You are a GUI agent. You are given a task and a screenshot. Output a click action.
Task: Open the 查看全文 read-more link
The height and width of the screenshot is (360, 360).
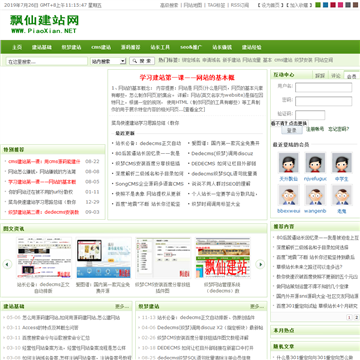[194, 109]
